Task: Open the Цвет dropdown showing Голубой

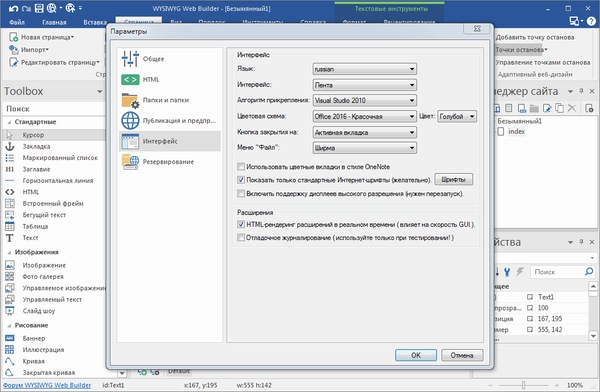Action: pyautogui.click(x=457, y=116)
